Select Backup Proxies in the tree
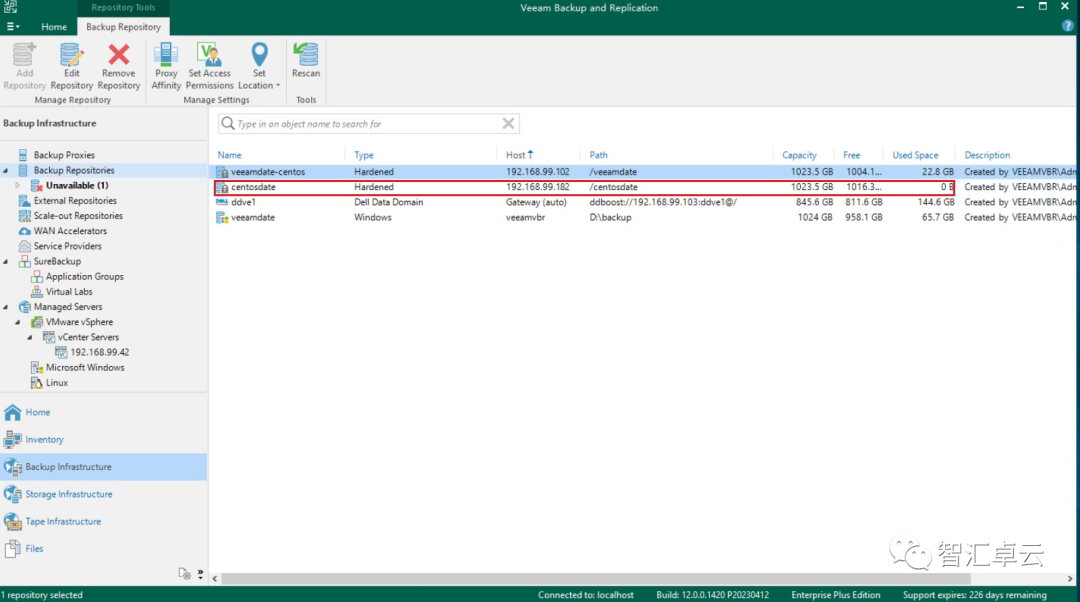 coord(64,155)
